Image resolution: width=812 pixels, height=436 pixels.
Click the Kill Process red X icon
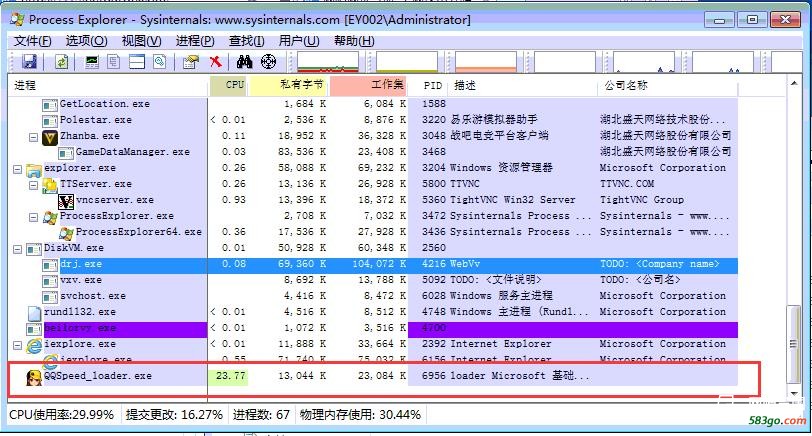coord(215,62)
